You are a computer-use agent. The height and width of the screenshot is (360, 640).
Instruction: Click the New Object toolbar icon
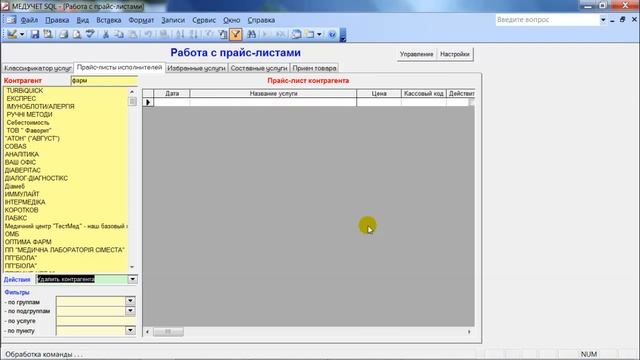tap(310, 34)
